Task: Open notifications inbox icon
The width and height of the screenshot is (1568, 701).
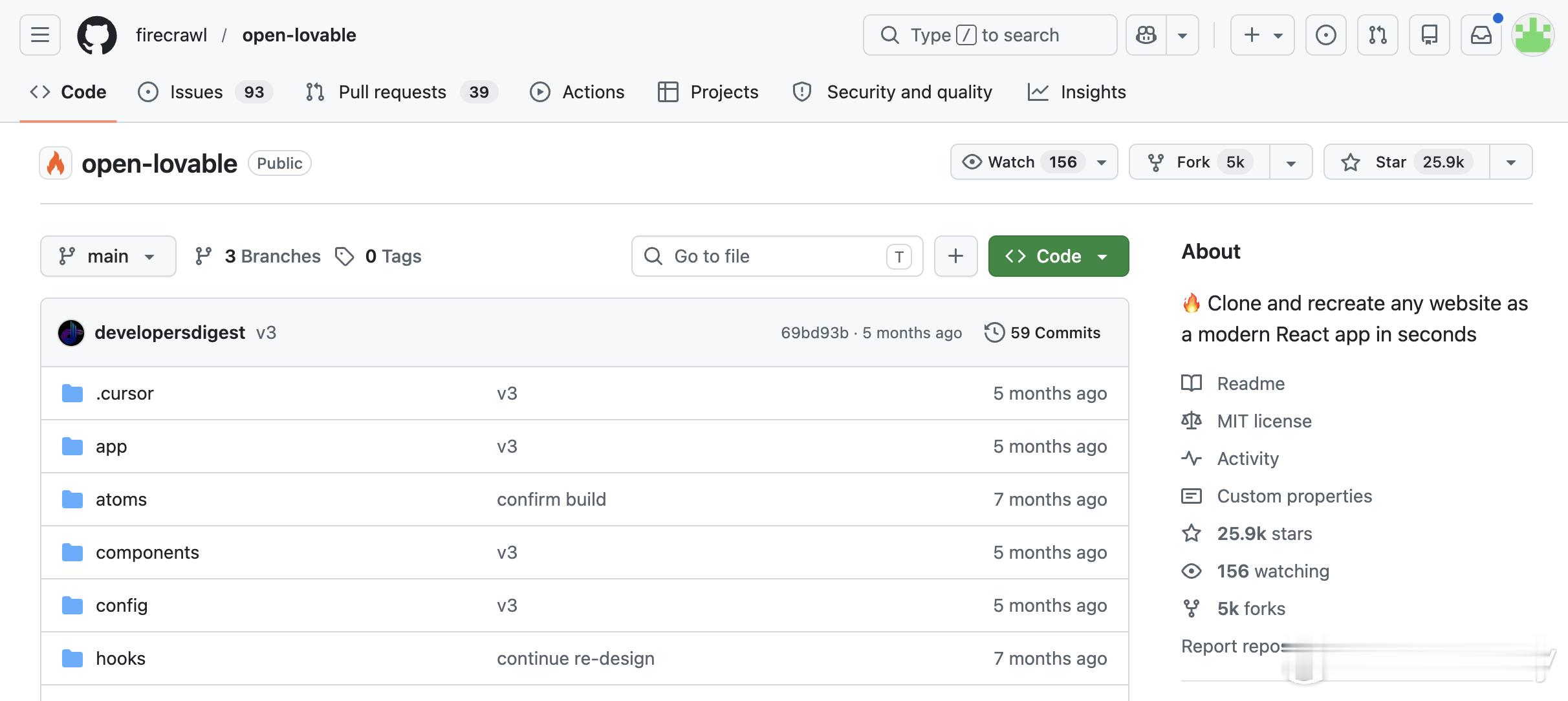Action: pyautogui.click(x=1481, y=35)
